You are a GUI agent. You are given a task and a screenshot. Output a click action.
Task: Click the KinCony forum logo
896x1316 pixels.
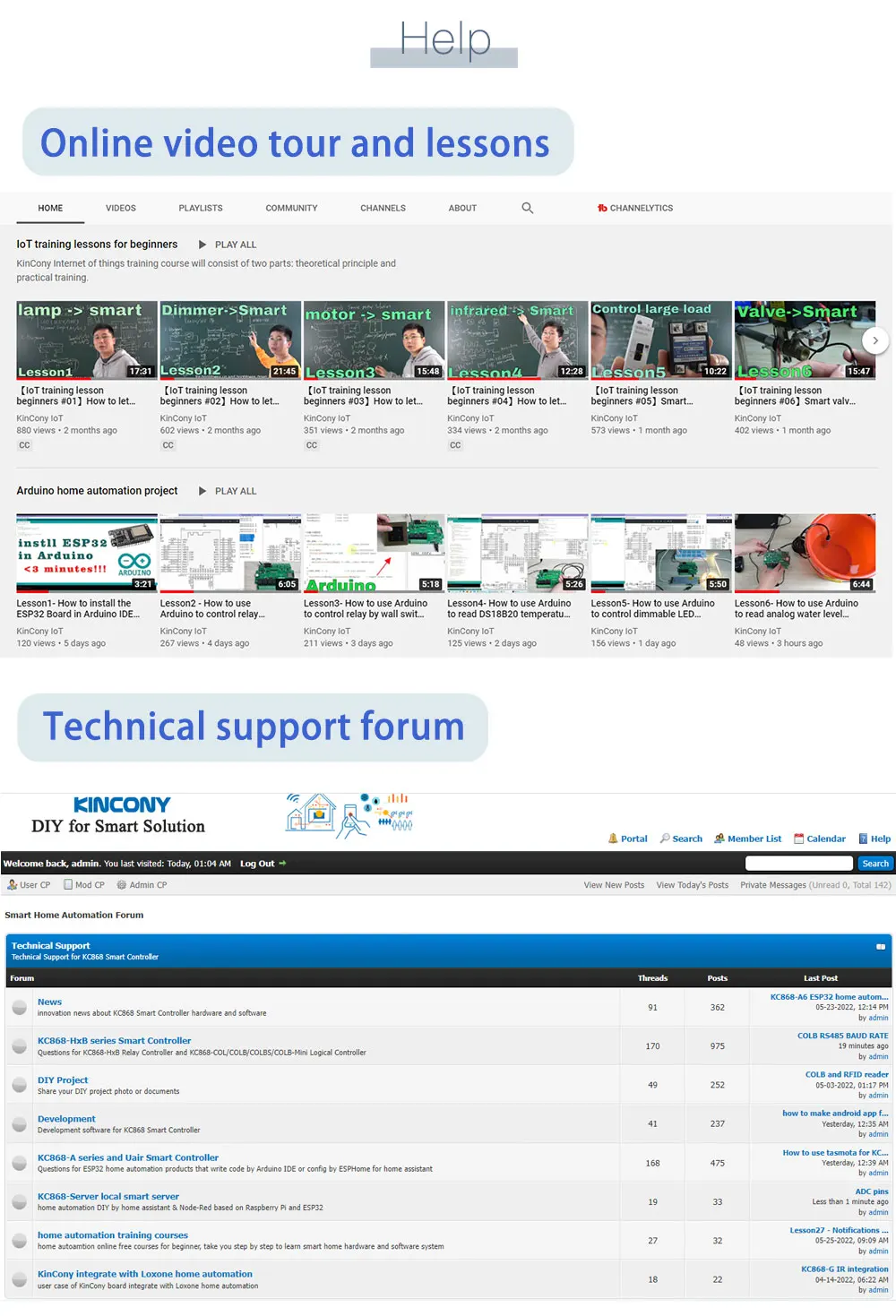[x=118, y=815]
